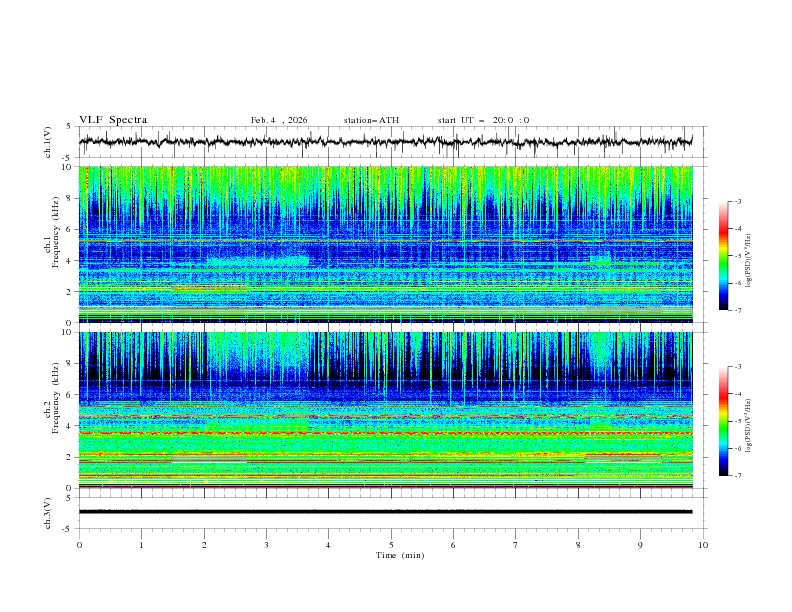Click the ch.1 voltage waveform trace
This screenshot has height=612, width=792.
coord(386,141)
